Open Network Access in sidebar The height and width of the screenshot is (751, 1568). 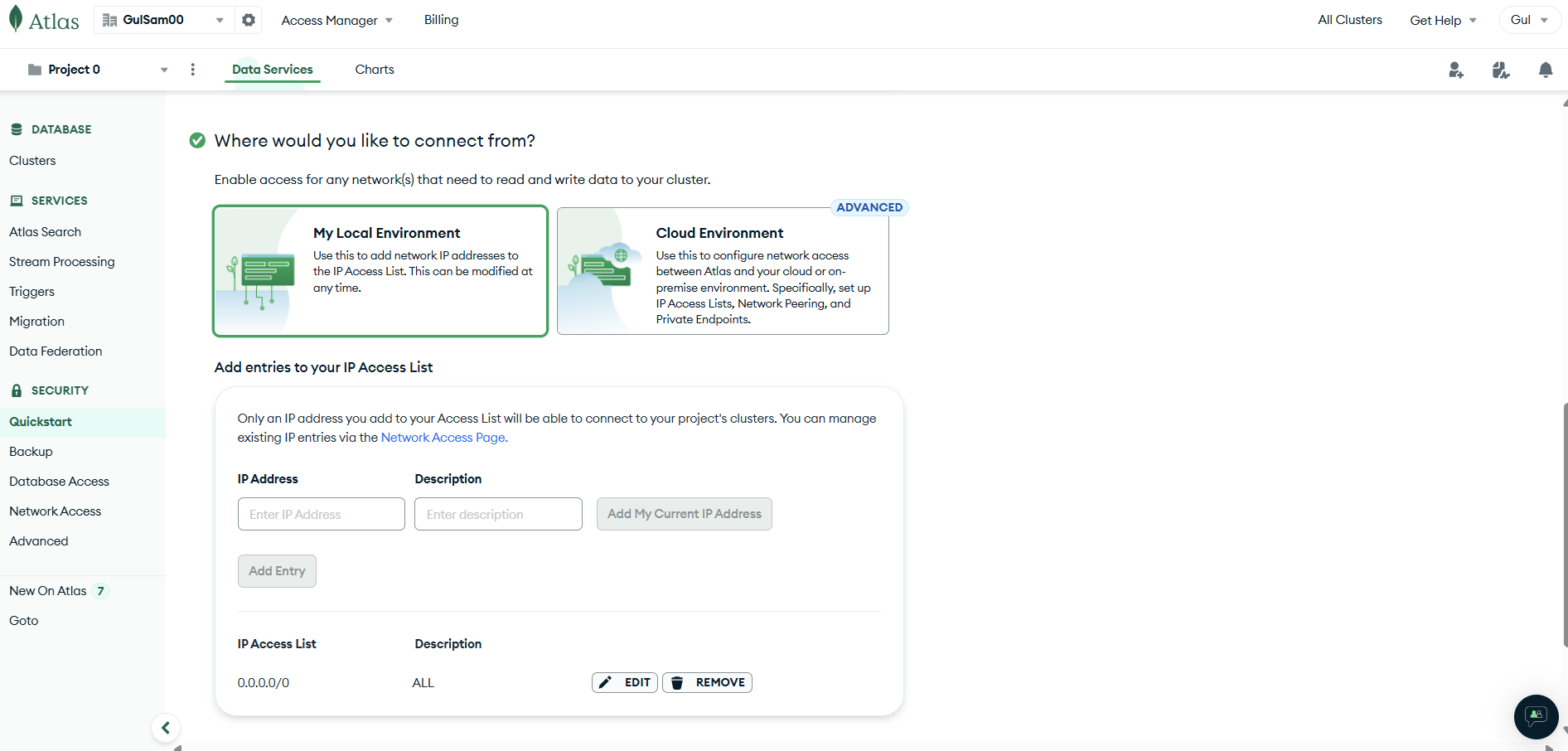(56, 511)
